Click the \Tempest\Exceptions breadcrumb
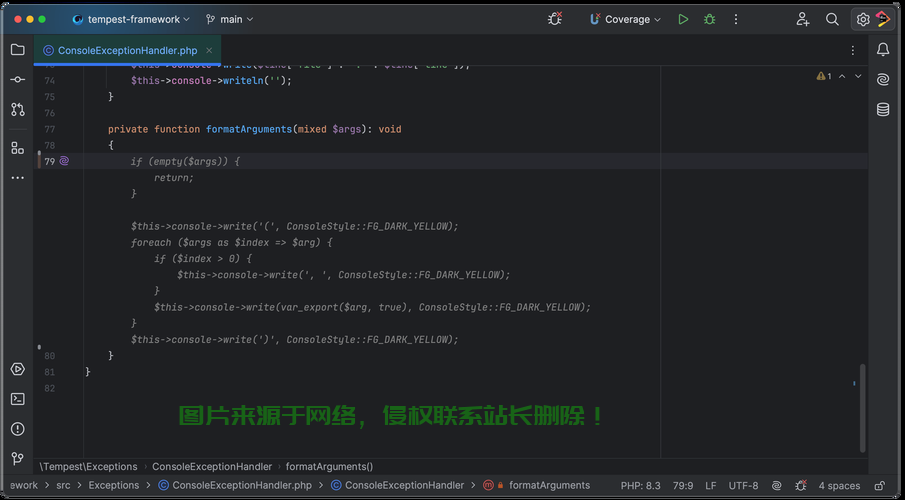This screenshot has height=500, width=905. tap(88, 467)
